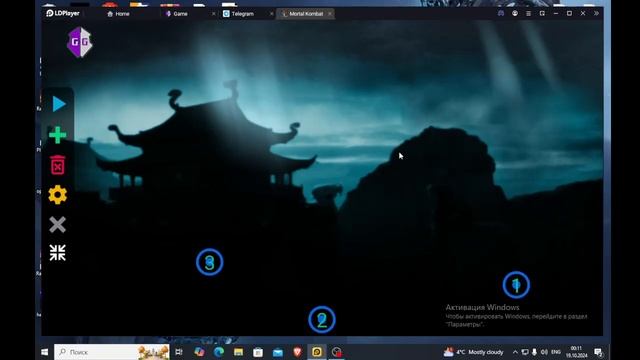
Task: Collapse LDPlayer side toolbar double-chevron
Action: point(596,13)
